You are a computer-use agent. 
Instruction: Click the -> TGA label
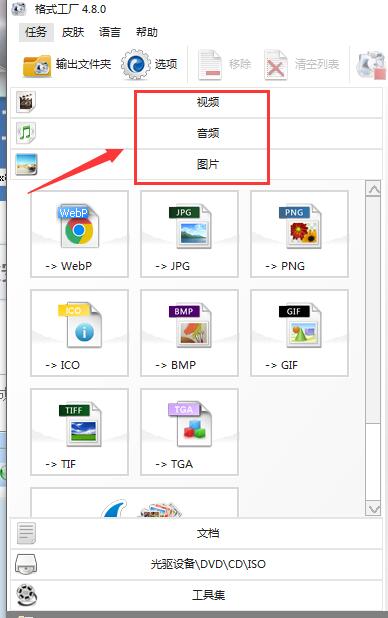[x=174, y=464]
